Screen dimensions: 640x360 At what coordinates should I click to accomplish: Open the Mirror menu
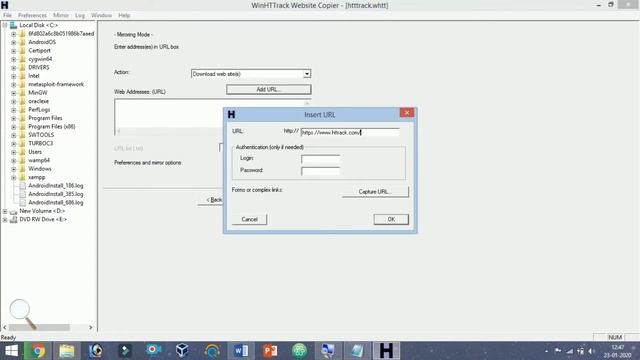click(61, 15)
